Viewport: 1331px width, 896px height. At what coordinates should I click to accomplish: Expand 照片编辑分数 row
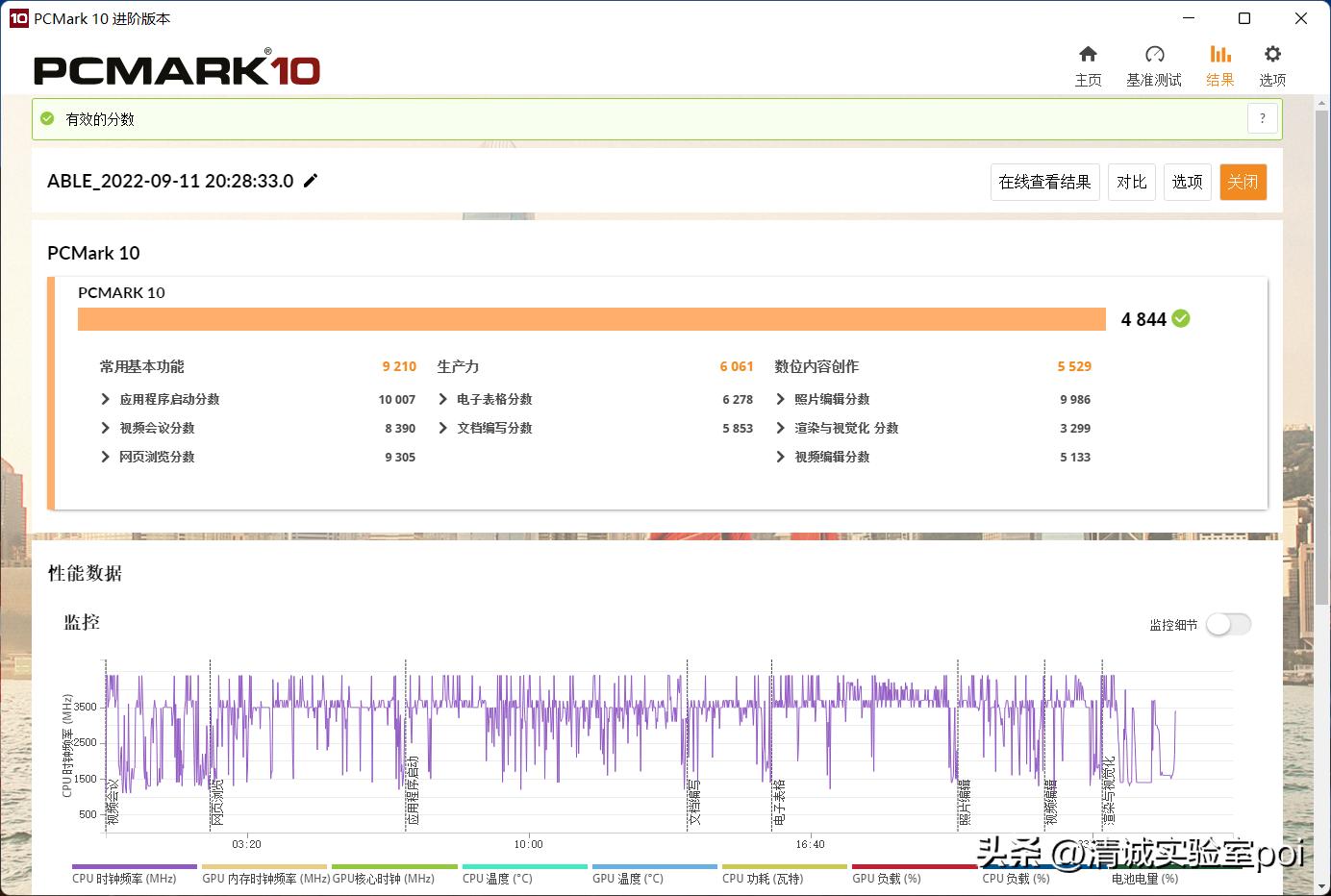[x=781, y=399]
